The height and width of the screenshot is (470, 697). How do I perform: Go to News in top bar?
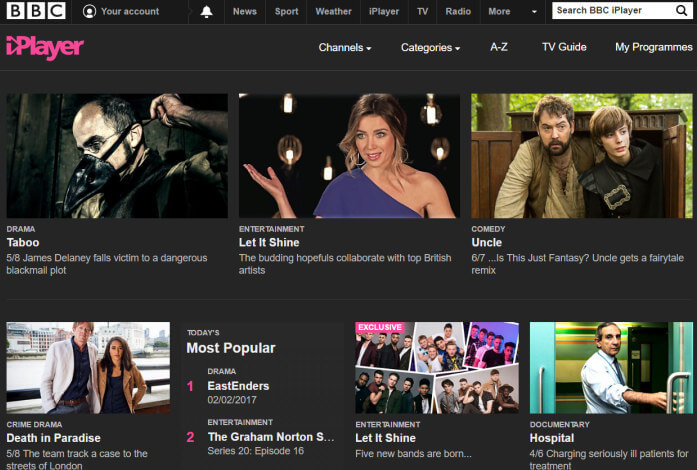point(245,11)
